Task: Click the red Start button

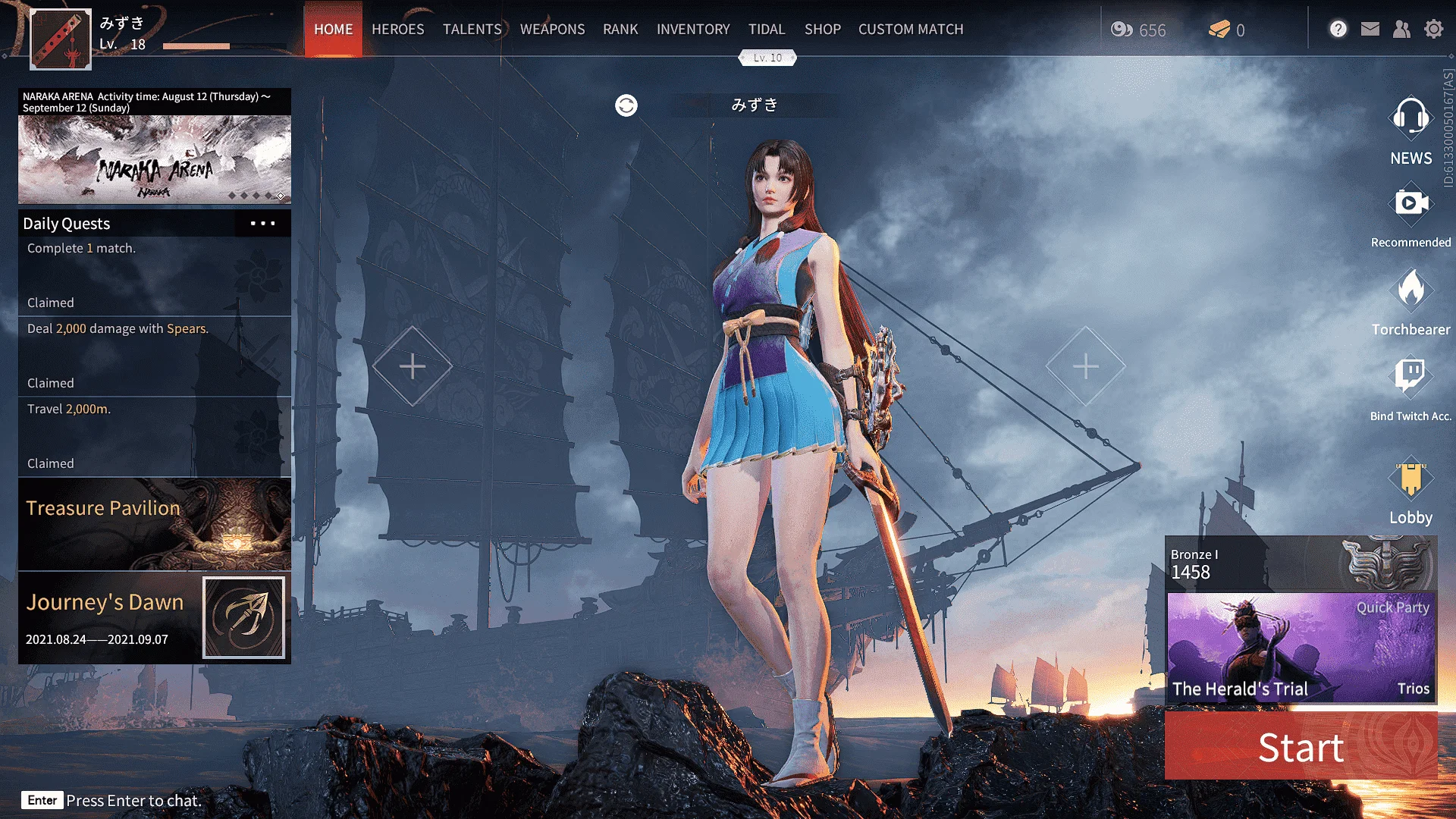Action: tap(1301, 746)
